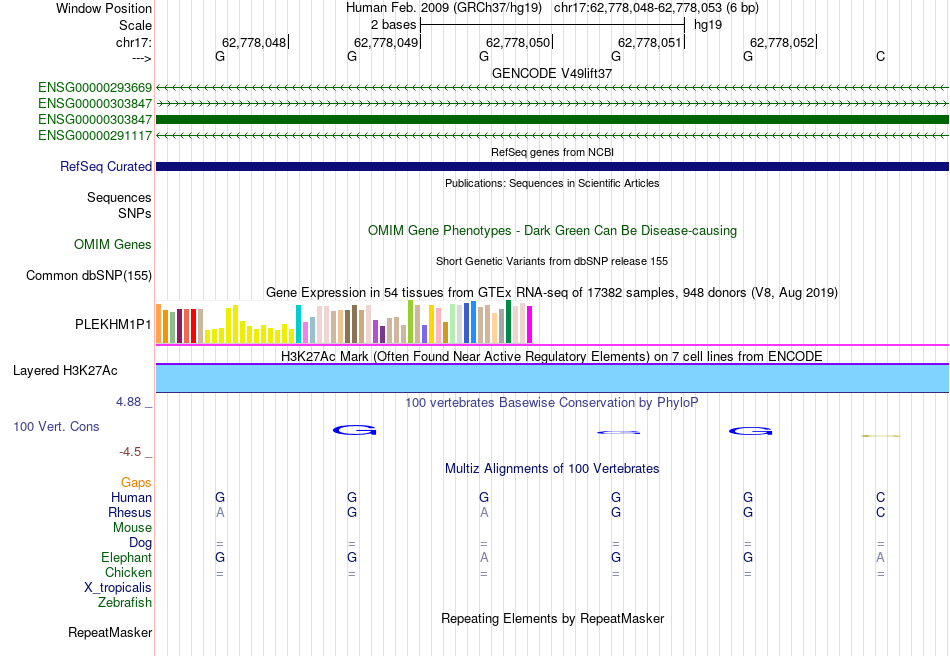Click the Sequences SNPs track label
Image resolution: width=950 pixels, height=656 pixels.
(119, 205)
